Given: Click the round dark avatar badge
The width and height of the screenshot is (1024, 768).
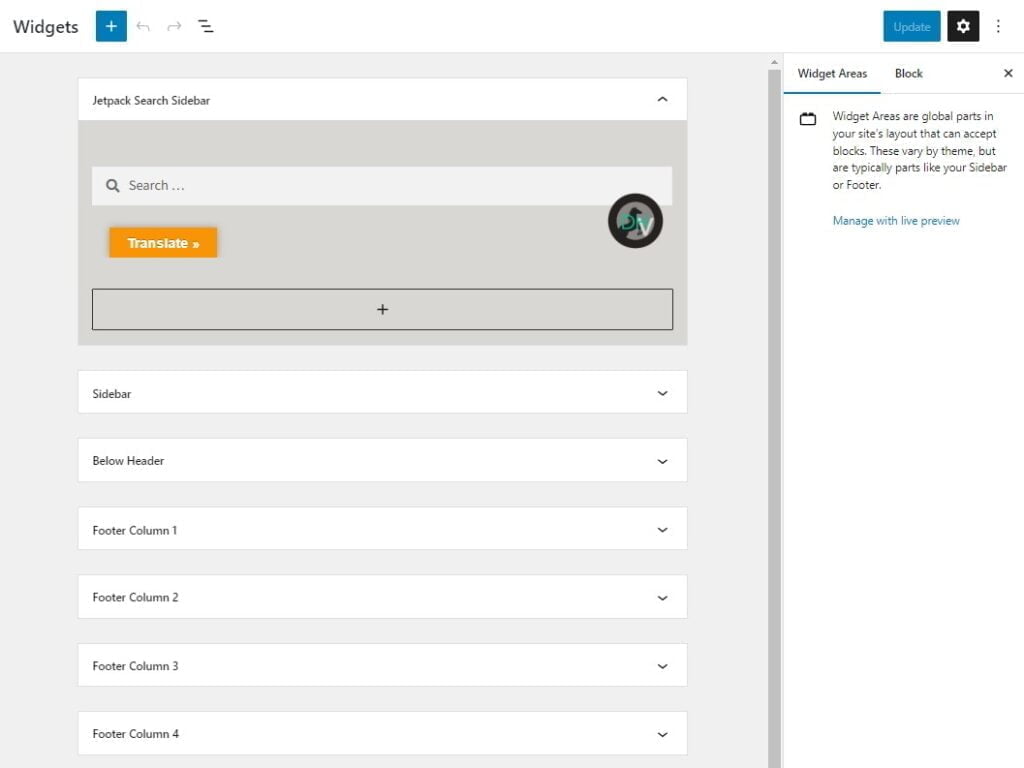Looking at the screenshot, I should coord(635,221).
